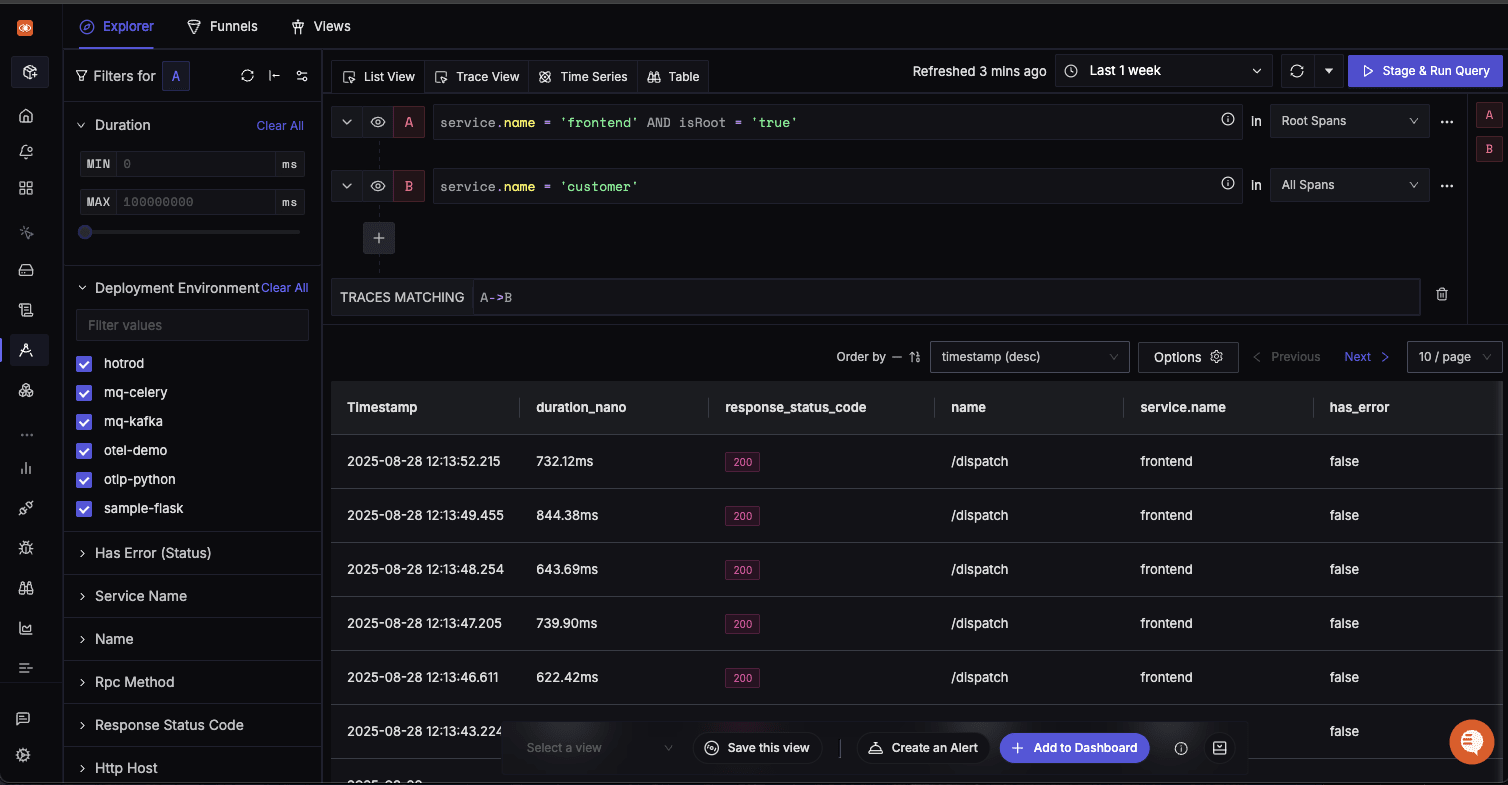Click the cube icon at sidebar top
The width and height of the screenshot is (1508, 785).
[30, 72]
